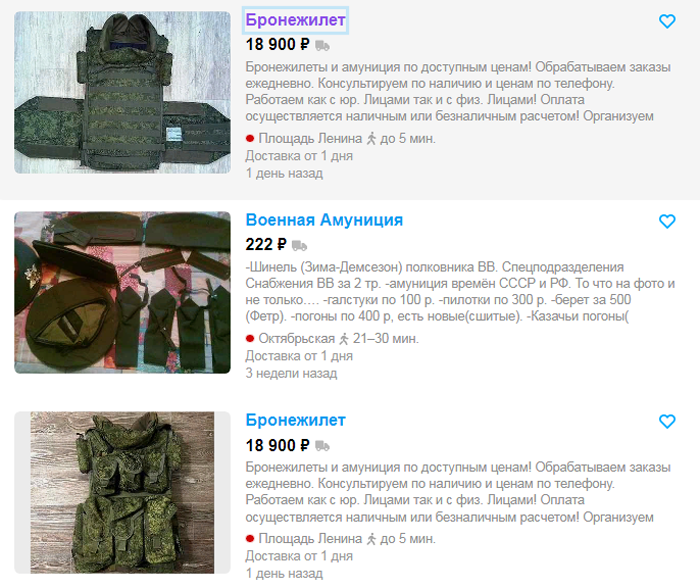Open the Военная Амуниция listing title
The width and height of the screenshot is (700, 588).
point(324,220)
